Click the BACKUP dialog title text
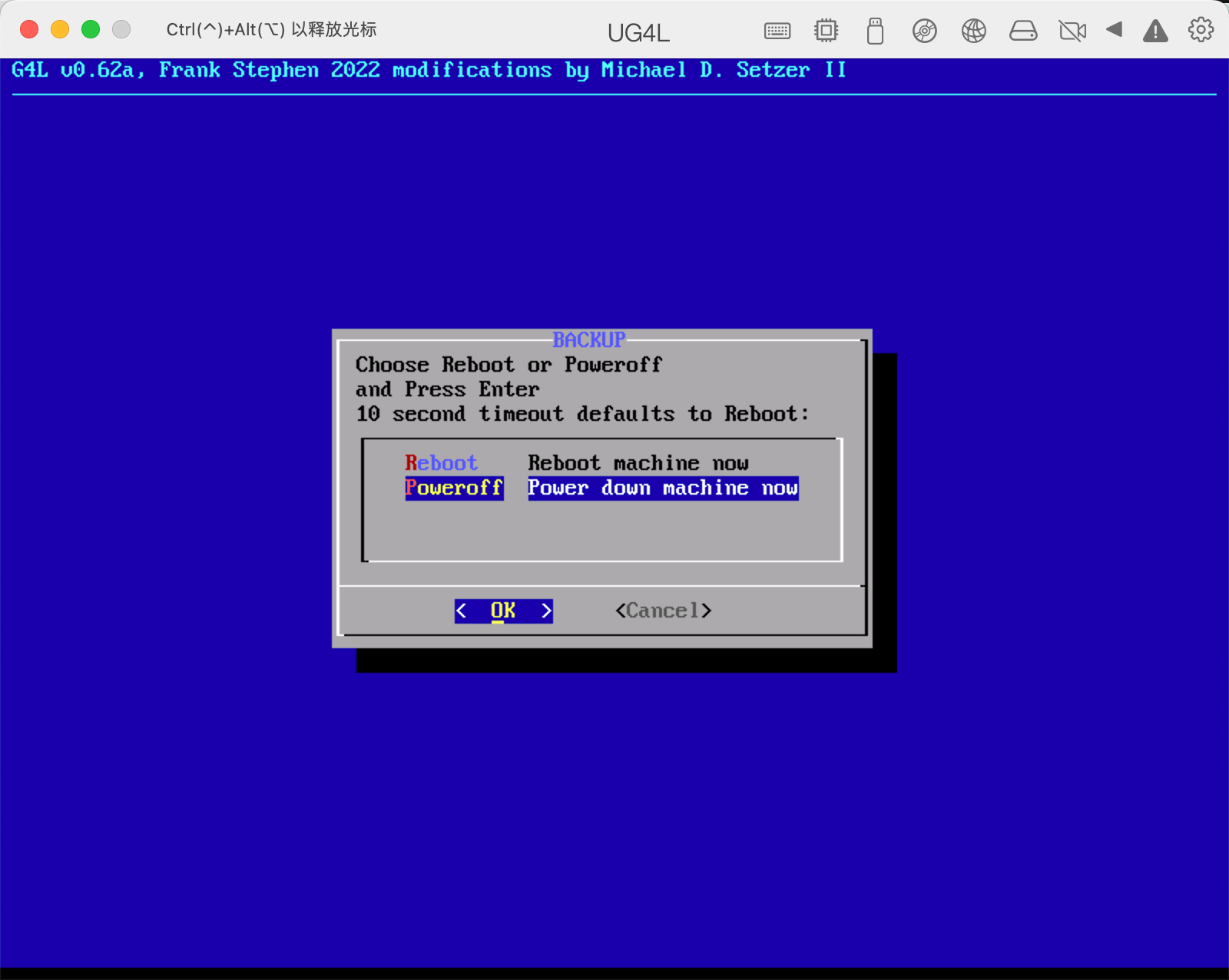Viewport: 1229px width, 980px height. pos(589,339)
